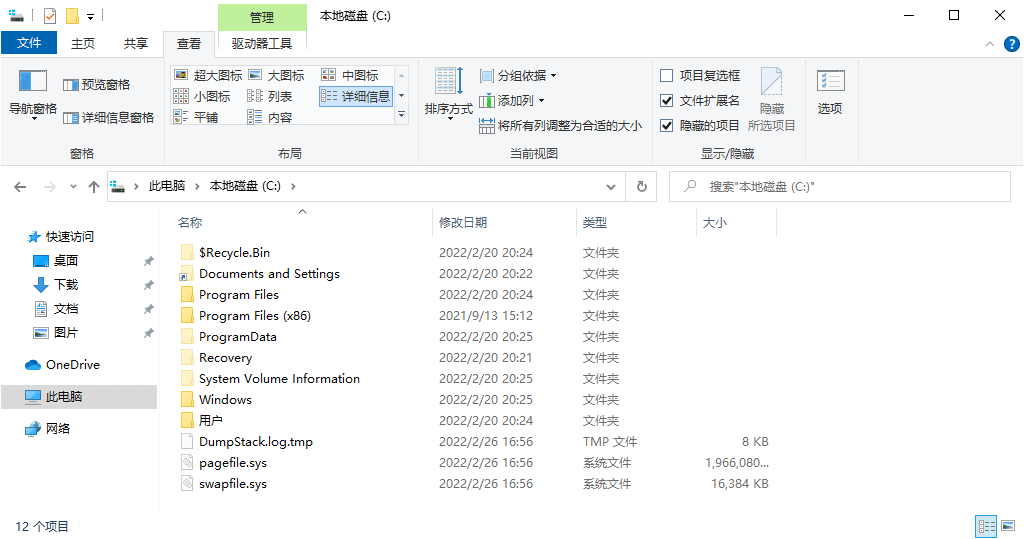Sort by the 类型 column header
The image size is (1024, 539).
[637, 223]
